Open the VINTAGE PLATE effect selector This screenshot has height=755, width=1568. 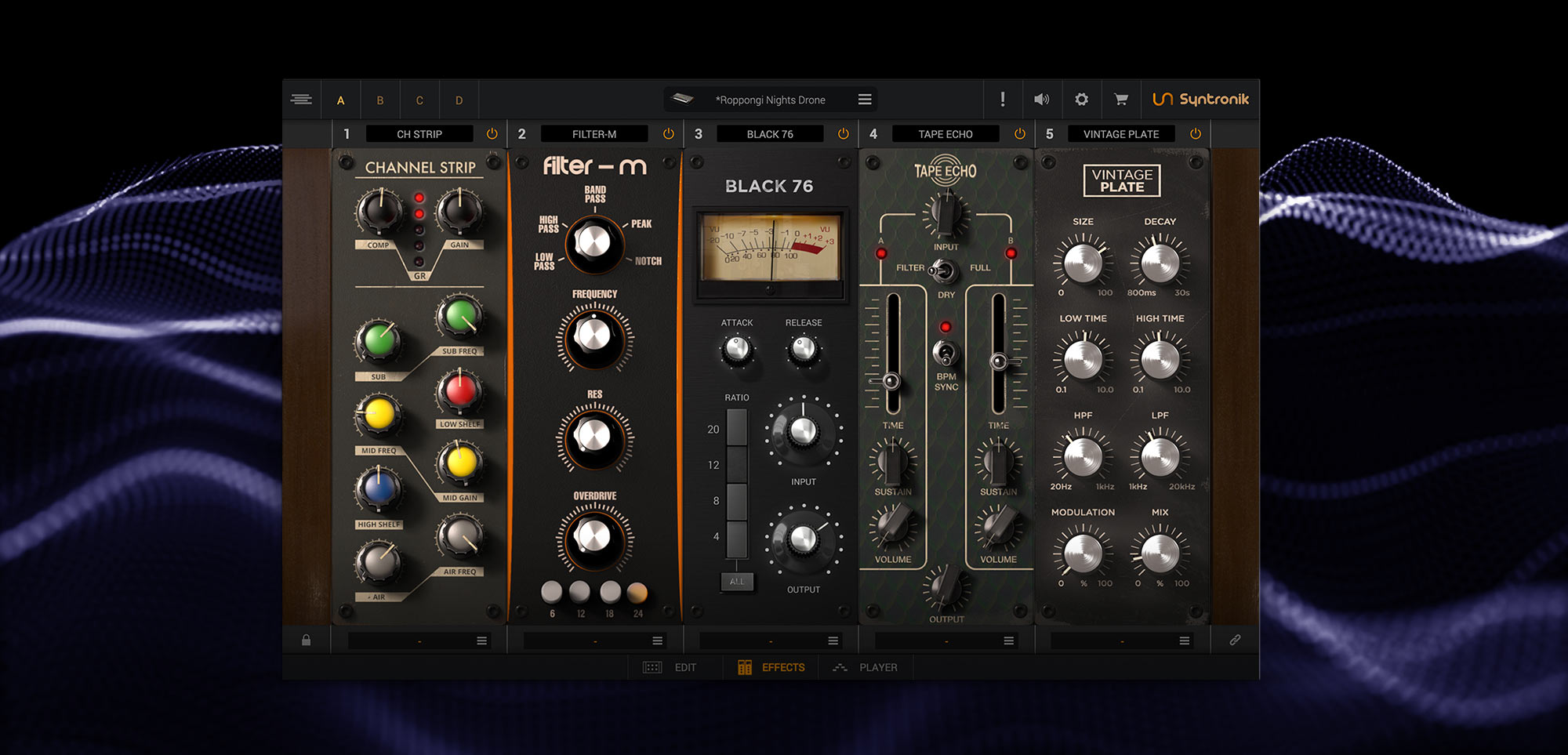(1121, 134)
